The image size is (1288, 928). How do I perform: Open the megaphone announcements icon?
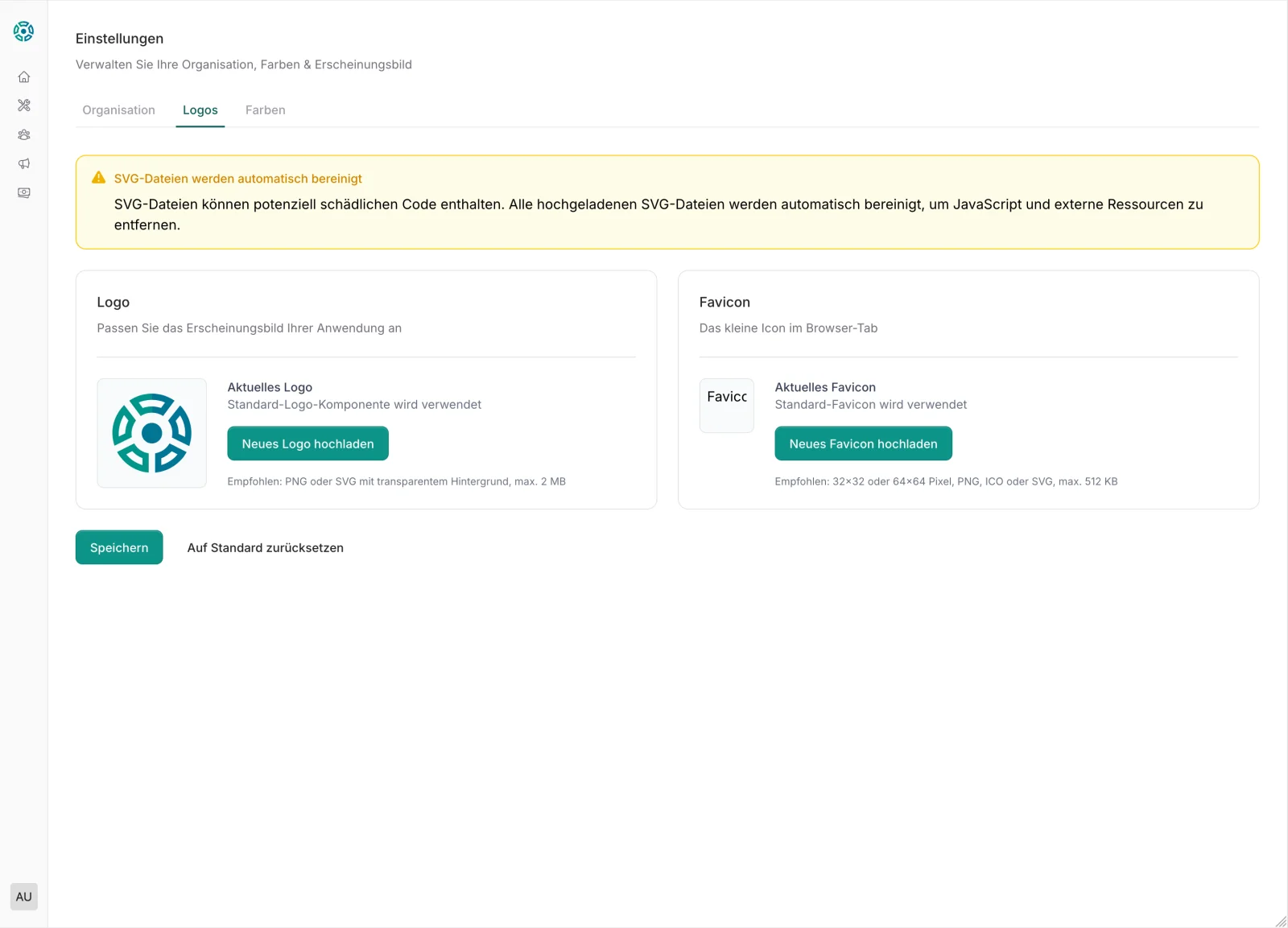[24, 164]
